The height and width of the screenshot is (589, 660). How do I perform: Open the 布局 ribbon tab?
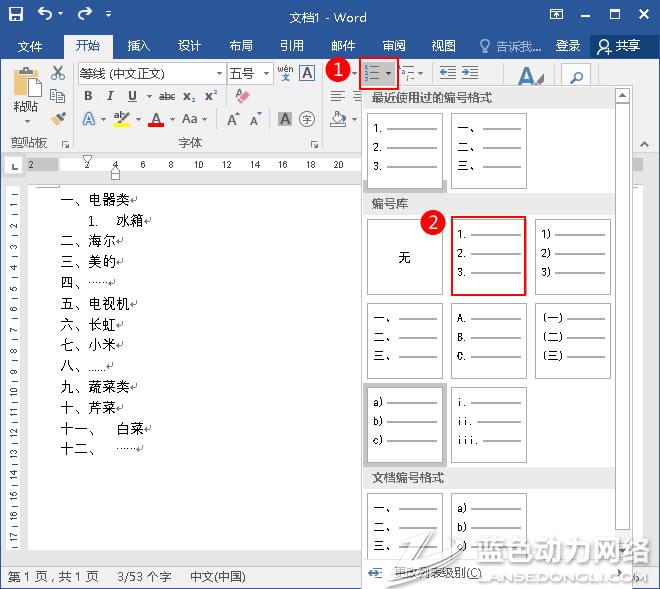click(x=240, y=46)
